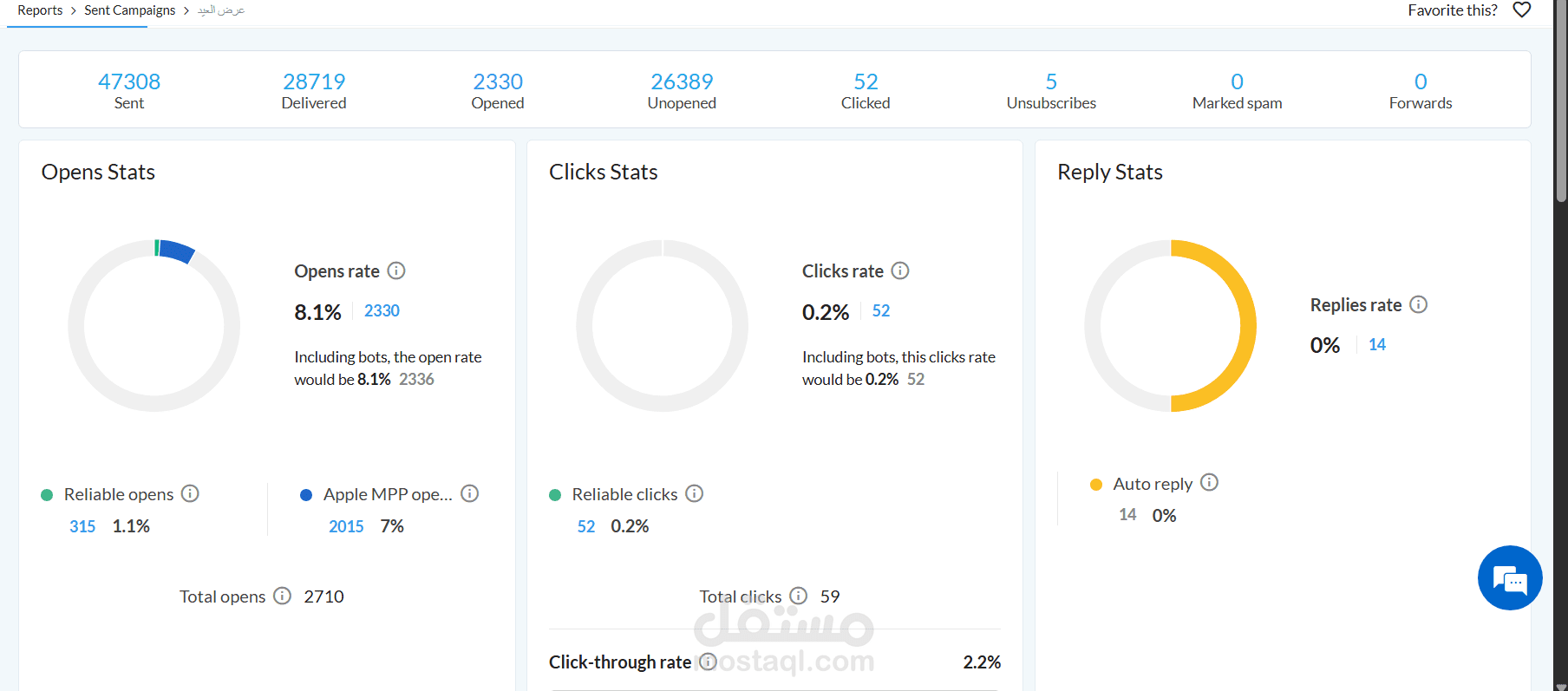Click the 2710 total opens value
The width and height of the screenshot is (1568, 691).
coord(323,596)
